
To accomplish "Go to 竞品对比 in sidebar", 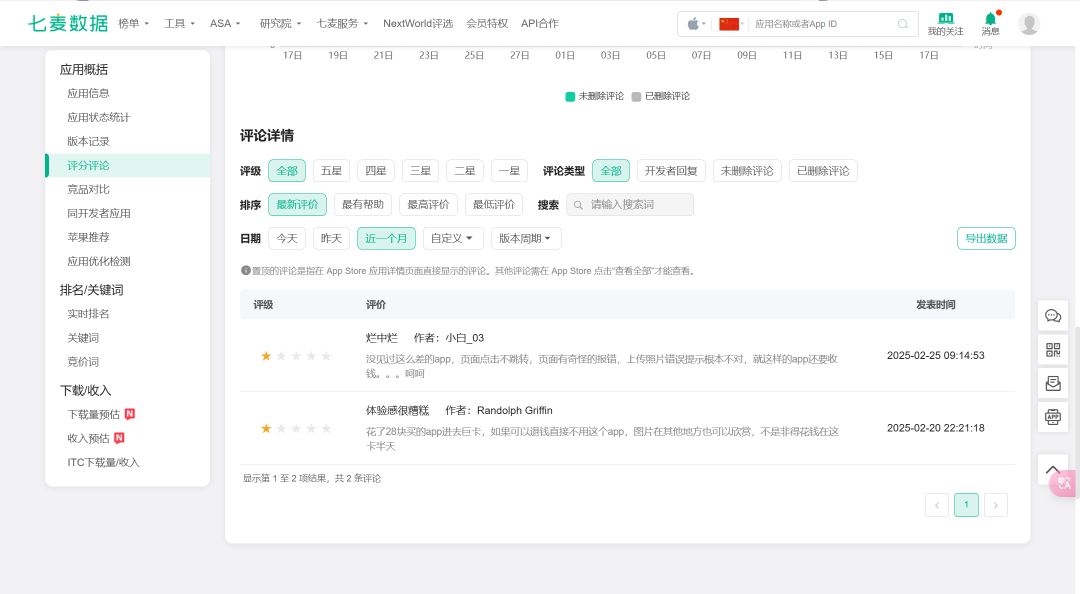I will [x=88, y=189].
